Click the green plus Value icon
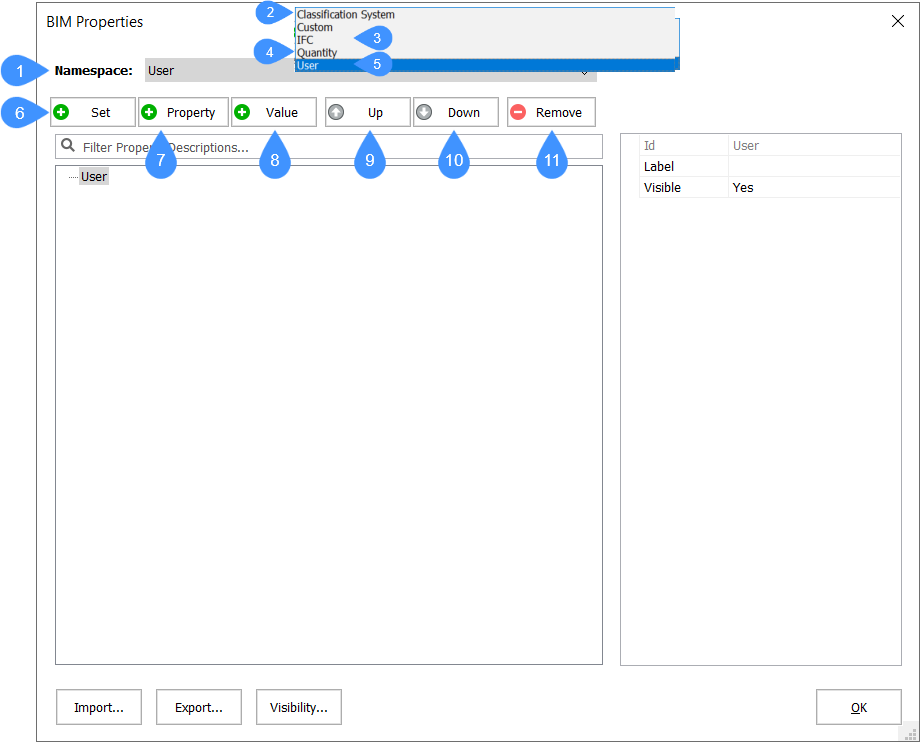Image resolution: width=920 pixels, height=742 pixels. [x=242, y=112]
